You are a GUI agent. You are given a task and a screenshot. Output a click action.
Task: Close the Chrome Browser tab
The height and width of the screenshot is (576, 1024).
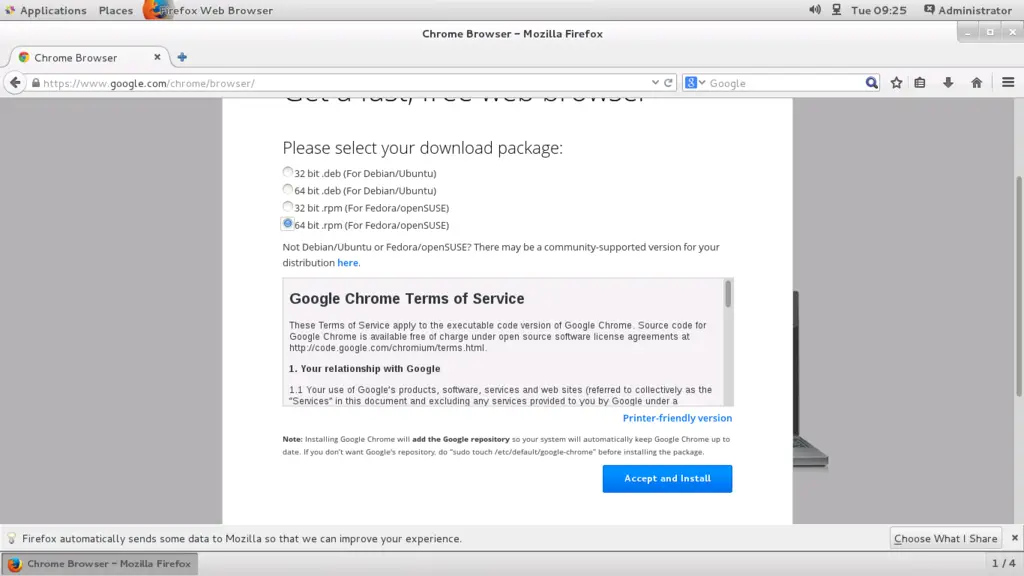pyautogui.click(x=157, y=57)
